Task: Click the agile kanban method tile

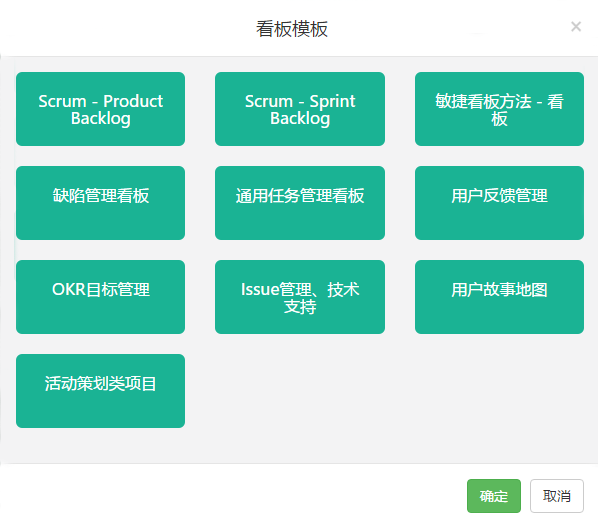Action: point(499,109)
